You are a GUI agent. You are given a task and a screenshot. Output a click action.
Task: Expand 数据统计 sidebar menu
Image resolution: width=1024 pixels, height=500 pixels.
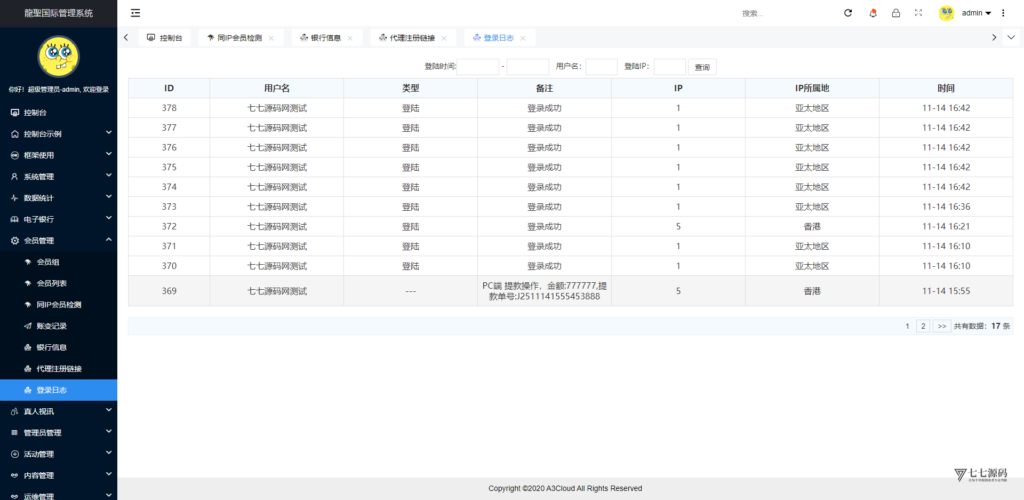(x=59, y=198)
